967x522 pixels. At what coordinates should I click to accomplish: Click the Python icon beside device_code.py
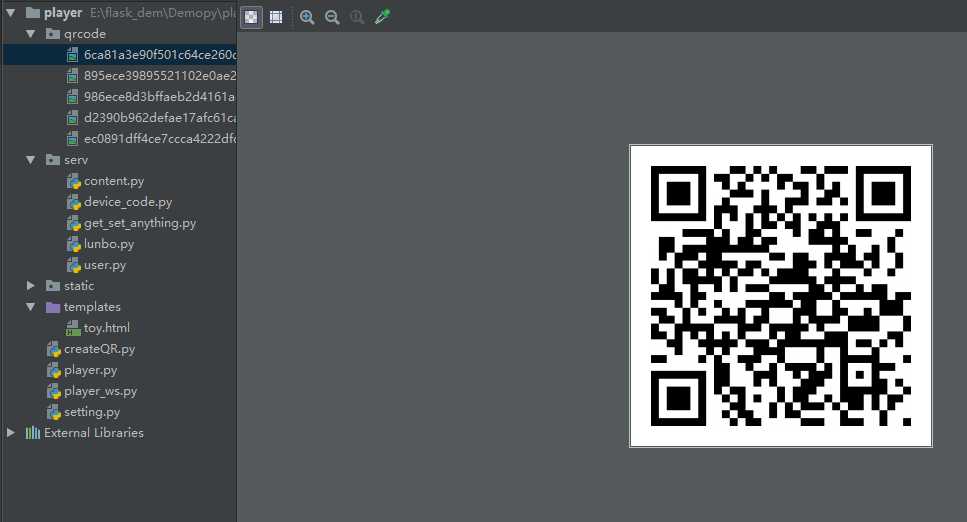73,202
